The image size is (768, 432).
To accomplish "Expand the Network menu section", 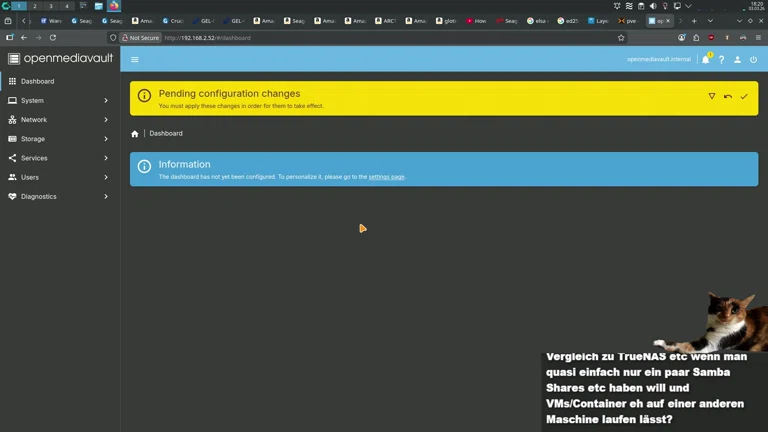I will (x=59, y=120).
